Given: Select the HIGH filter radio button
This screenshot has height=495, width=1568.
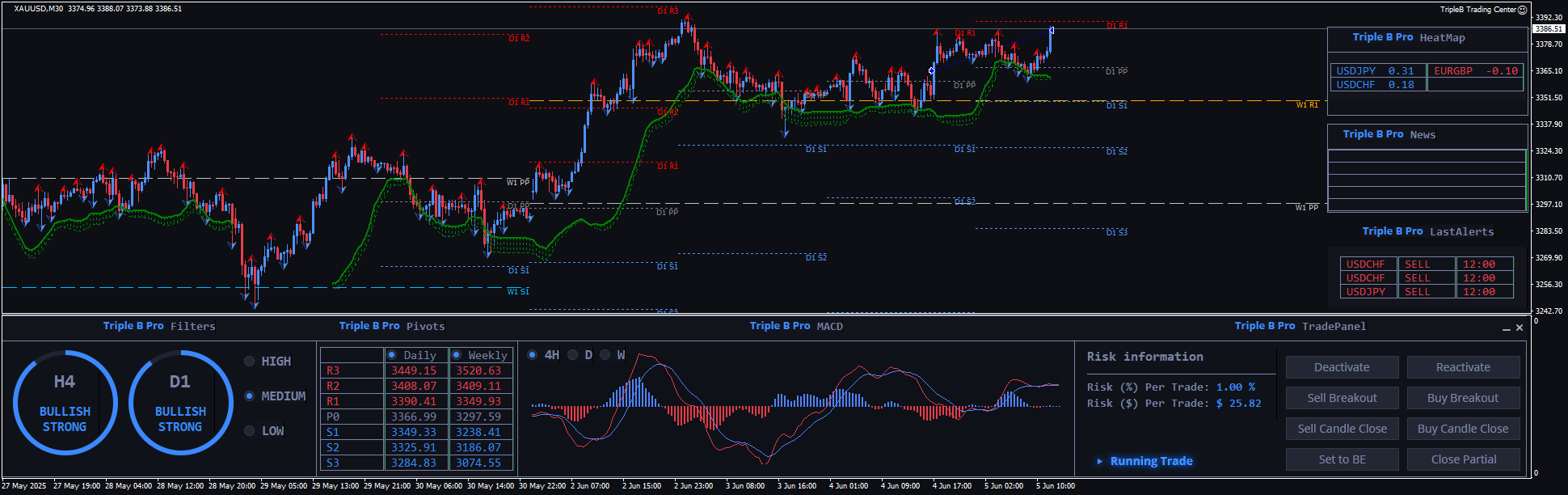Looking at the screenshot, I should point(250,362).
